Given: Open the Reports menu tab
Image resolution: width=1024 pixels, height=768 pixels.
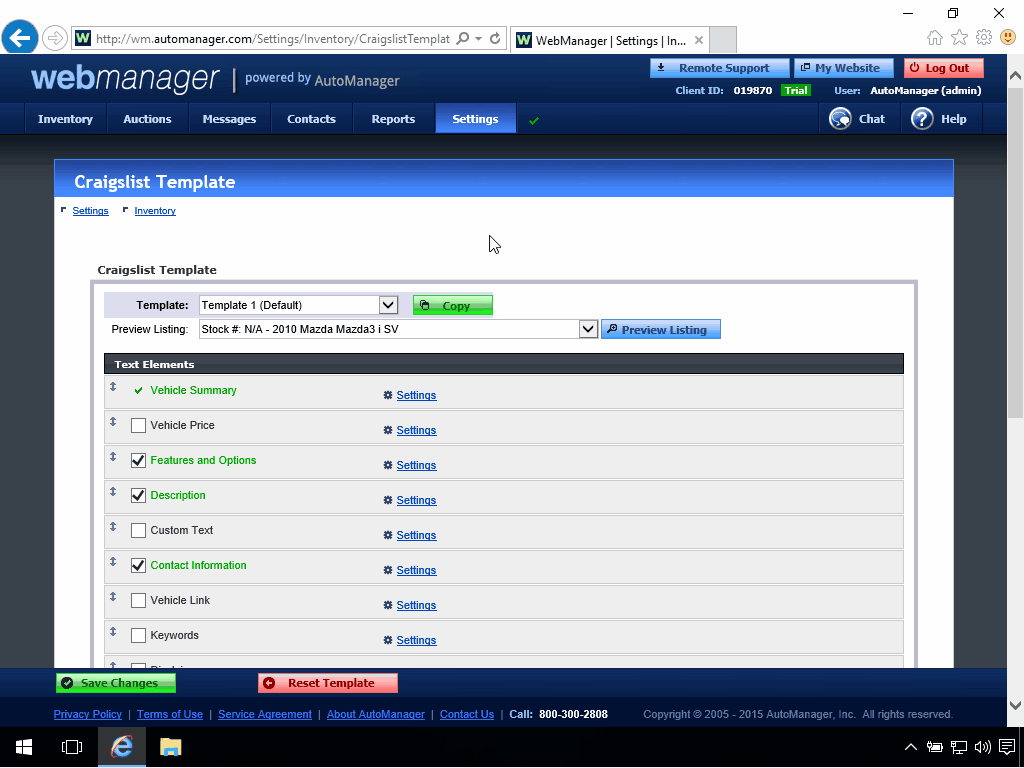Looking at the screenshot, I should coord(393,119).
